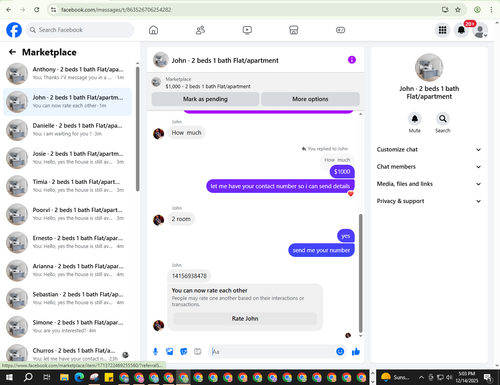Click the 'How much' message from John
This screenshot has width=500, height=385.
pyautogui.click(x=186, y=133)
